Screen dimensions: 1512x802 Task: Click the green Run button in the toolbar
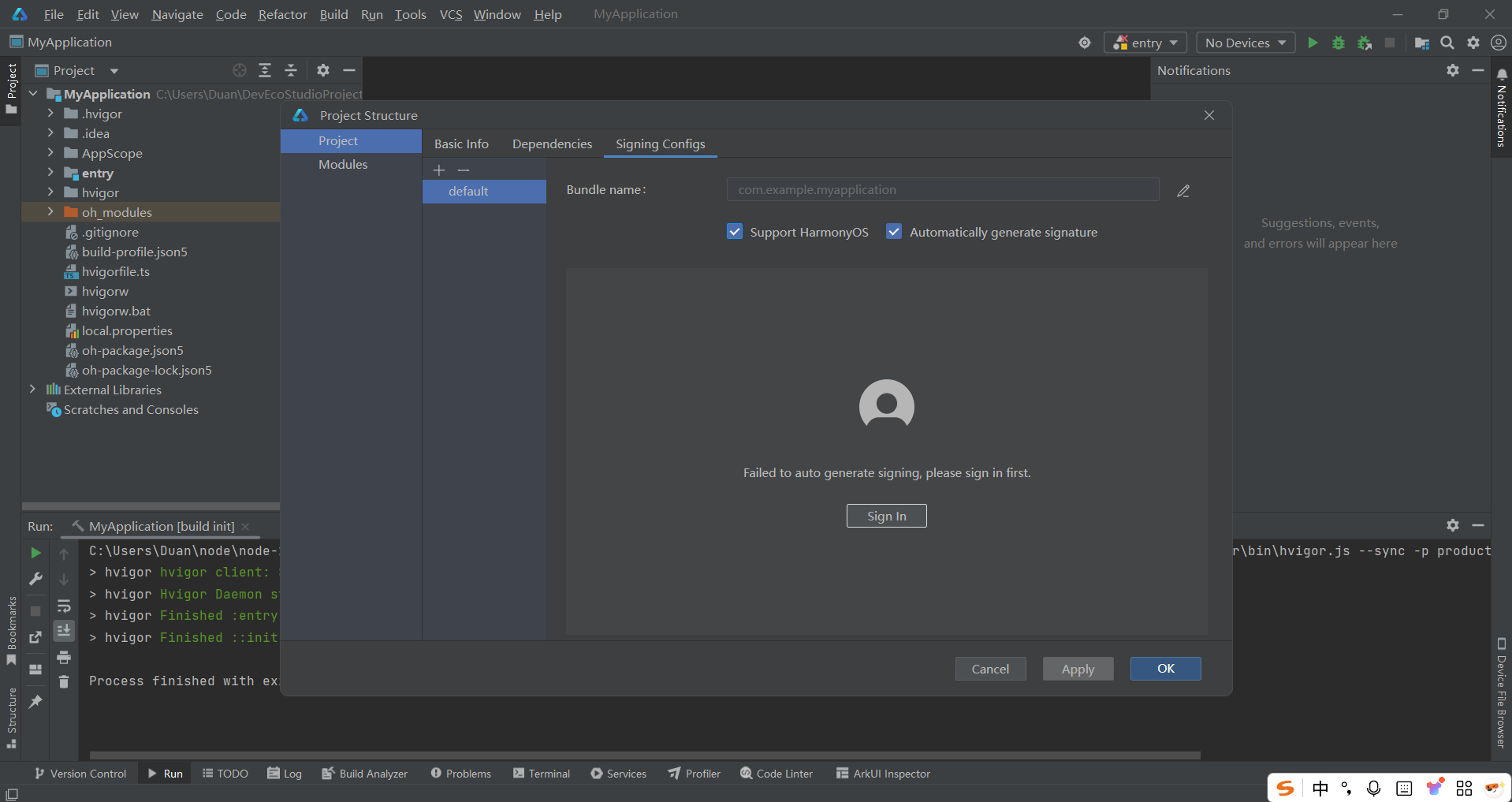tap(1313, 43)
